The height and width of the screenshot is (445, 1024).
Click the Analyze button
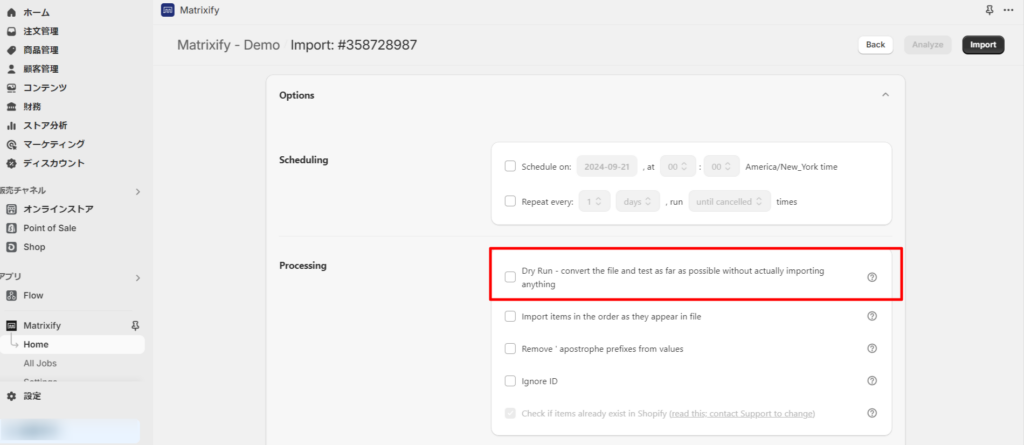927,44
